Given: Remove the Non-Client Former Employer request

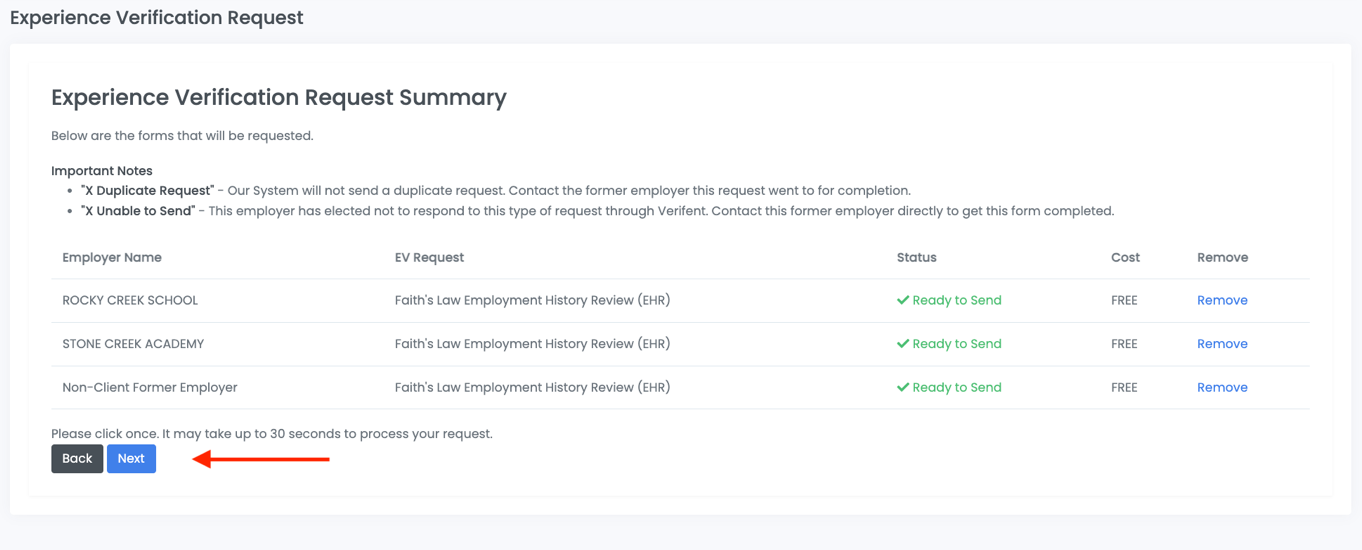Looking at the screenshot, I should tap(1221, 387).
